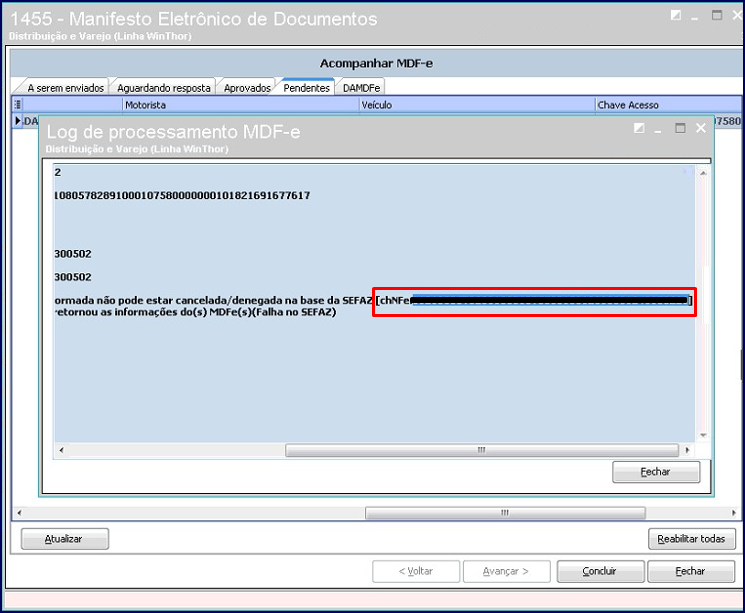
Task: Click the Concluir button
Action: pos(600,571)
